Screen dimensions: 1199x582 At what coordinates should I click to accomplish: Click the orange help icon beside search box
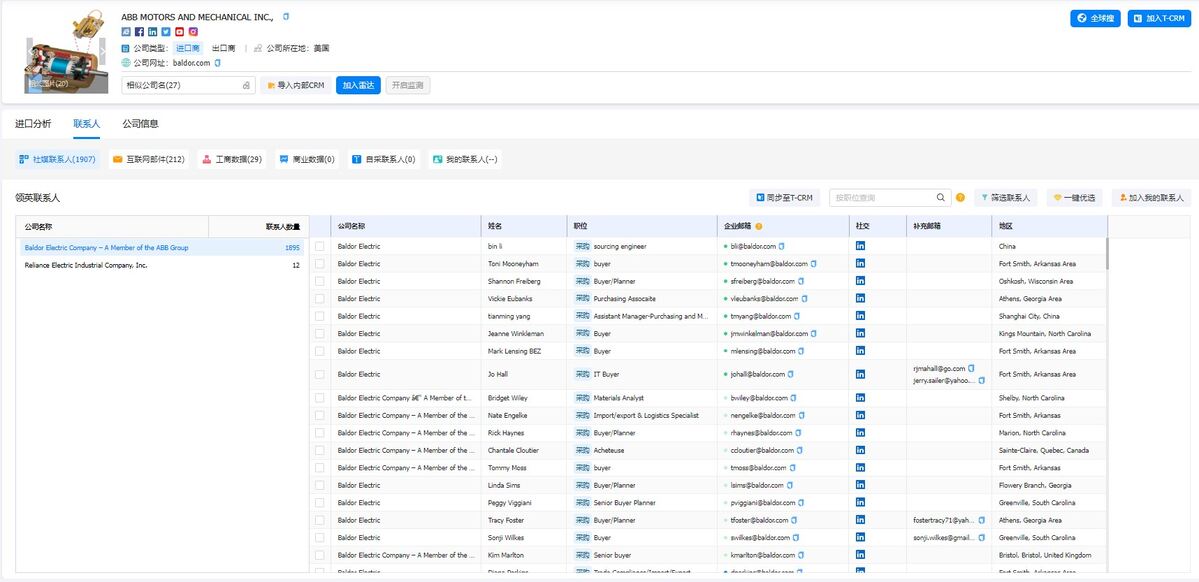click(960, 198)
